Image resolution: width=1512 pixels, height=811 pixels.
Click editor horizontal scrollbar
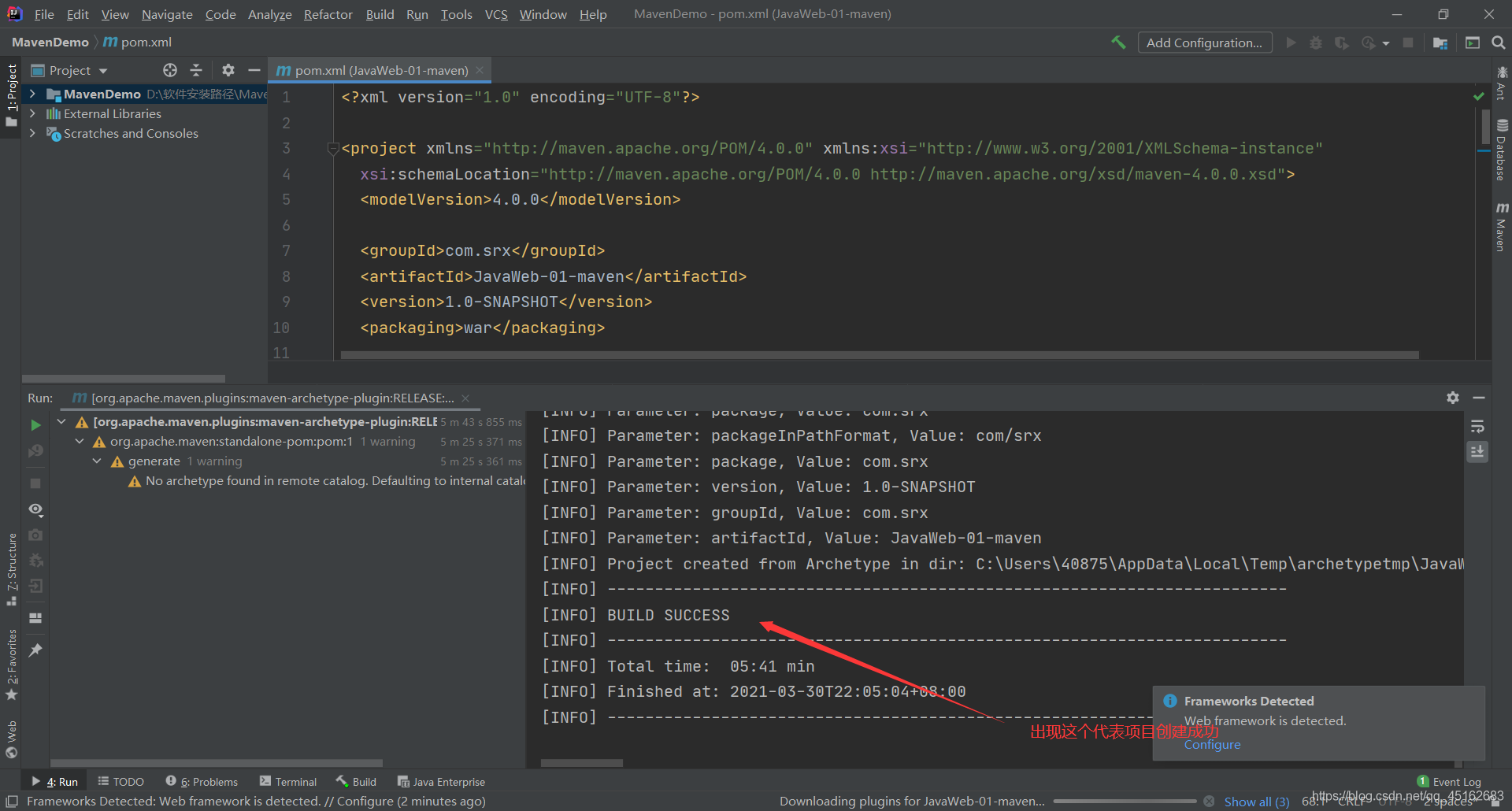880,355
